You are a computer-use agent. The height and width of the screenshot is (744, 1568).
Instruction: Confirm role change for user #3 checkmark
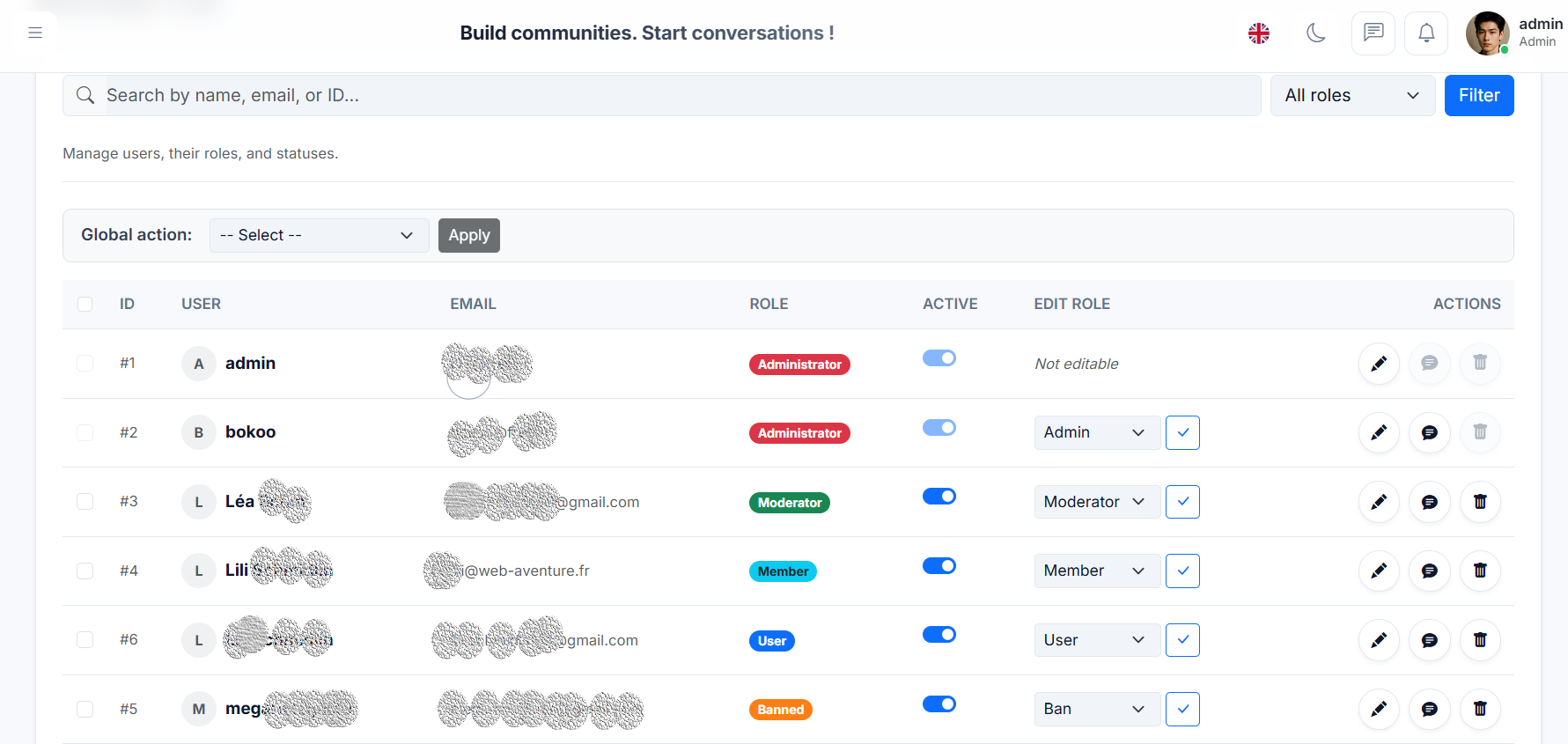[x=1182, y=502]
